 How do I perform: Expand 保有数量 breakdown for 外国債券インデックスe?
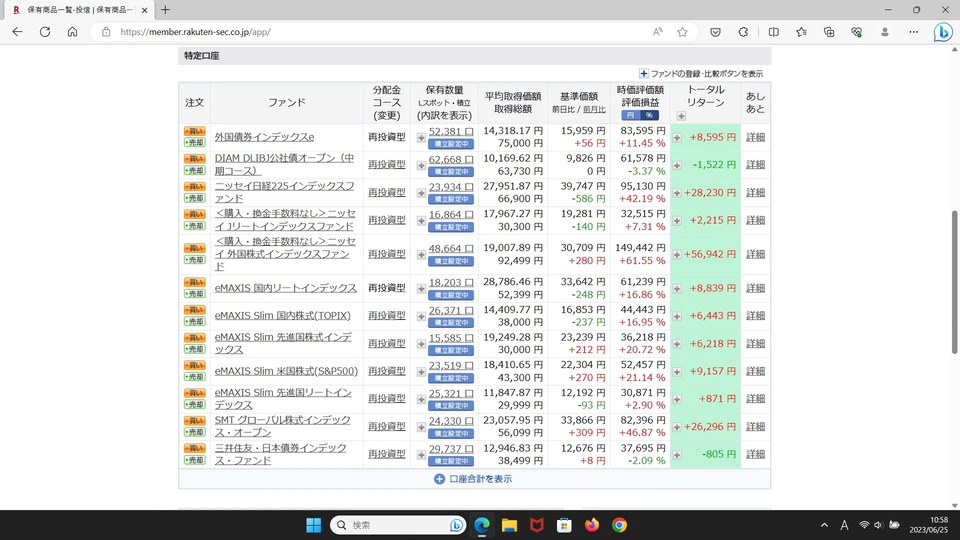point(421,138)
